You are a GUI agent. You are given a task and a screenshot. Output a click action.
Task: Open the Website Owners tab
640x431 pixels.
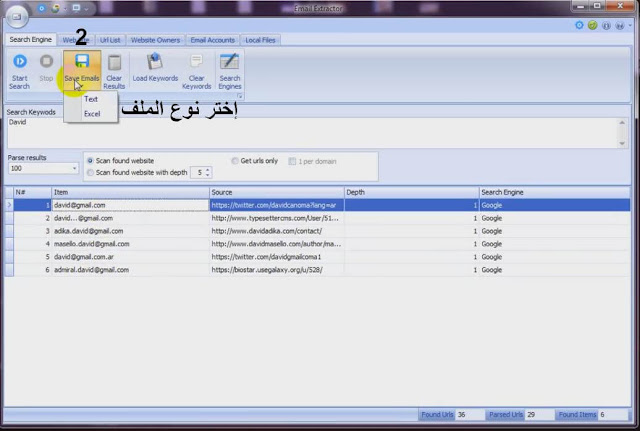(x=155, y=40)
